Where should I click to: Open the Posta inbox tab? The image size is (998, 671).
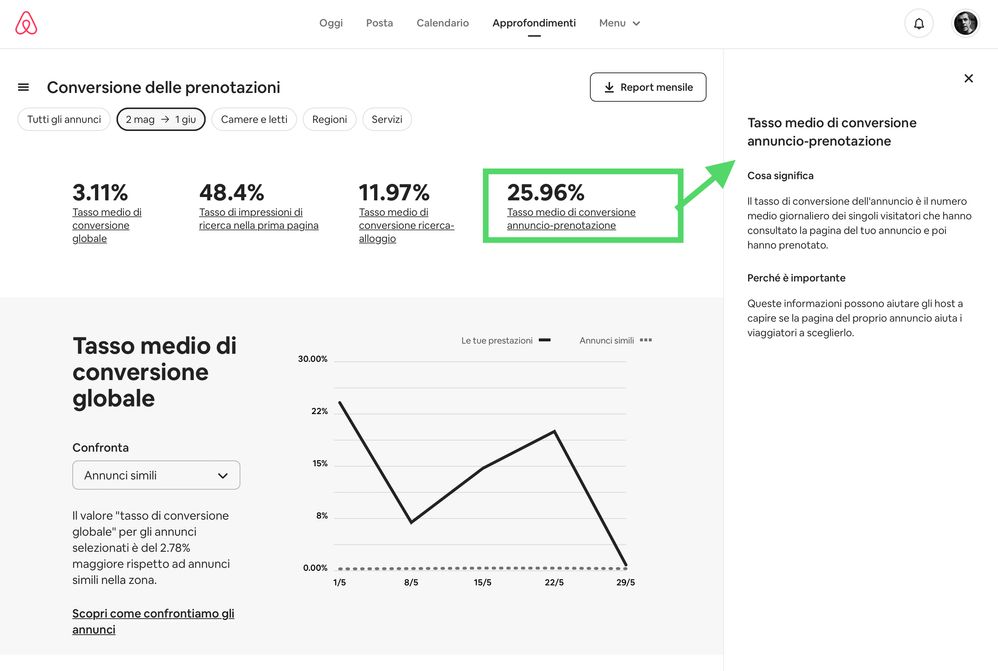tap(379, 24)
